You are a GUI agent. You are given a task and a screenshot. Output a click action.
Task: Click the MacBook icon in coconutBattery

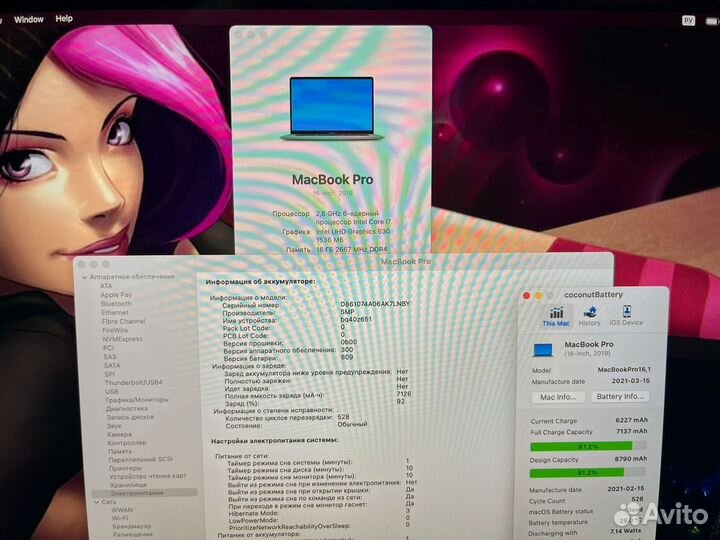(x=543, y=350)
